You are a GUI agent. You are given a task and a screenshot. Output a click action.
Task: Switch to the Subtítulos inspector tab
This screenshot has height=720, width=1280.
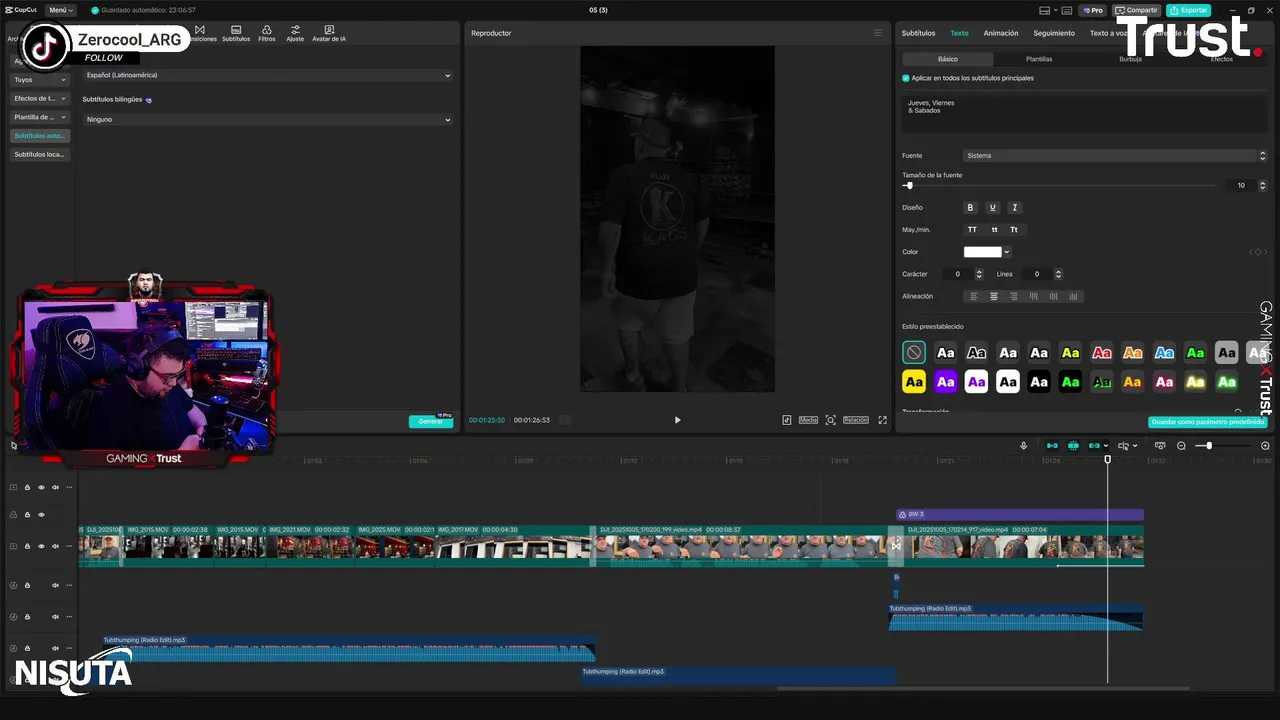tap(918, 33)
